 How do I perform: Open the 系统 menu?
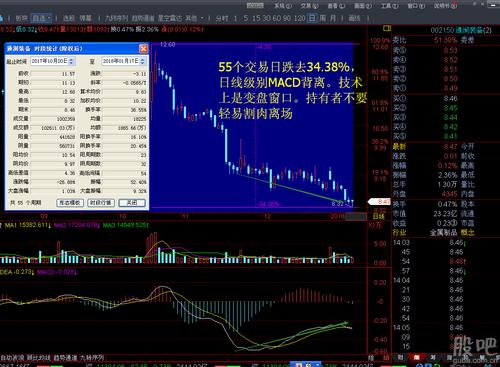[283, 6]
